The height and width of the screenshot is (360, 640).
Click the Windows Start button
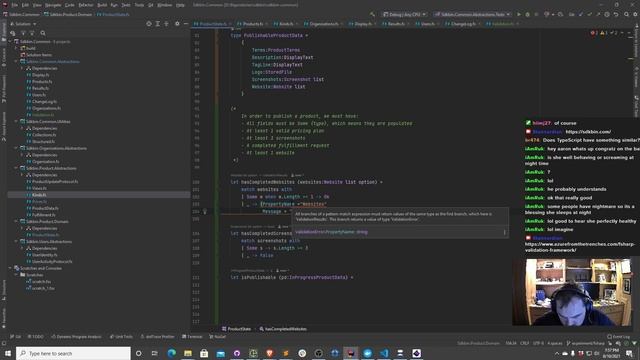[8, 353]
